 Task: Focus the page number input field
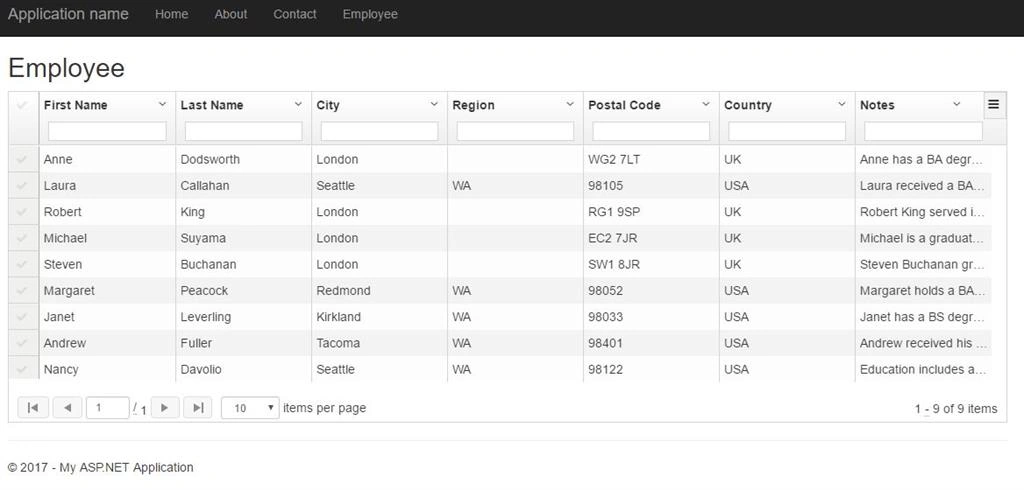click(107, 408)
